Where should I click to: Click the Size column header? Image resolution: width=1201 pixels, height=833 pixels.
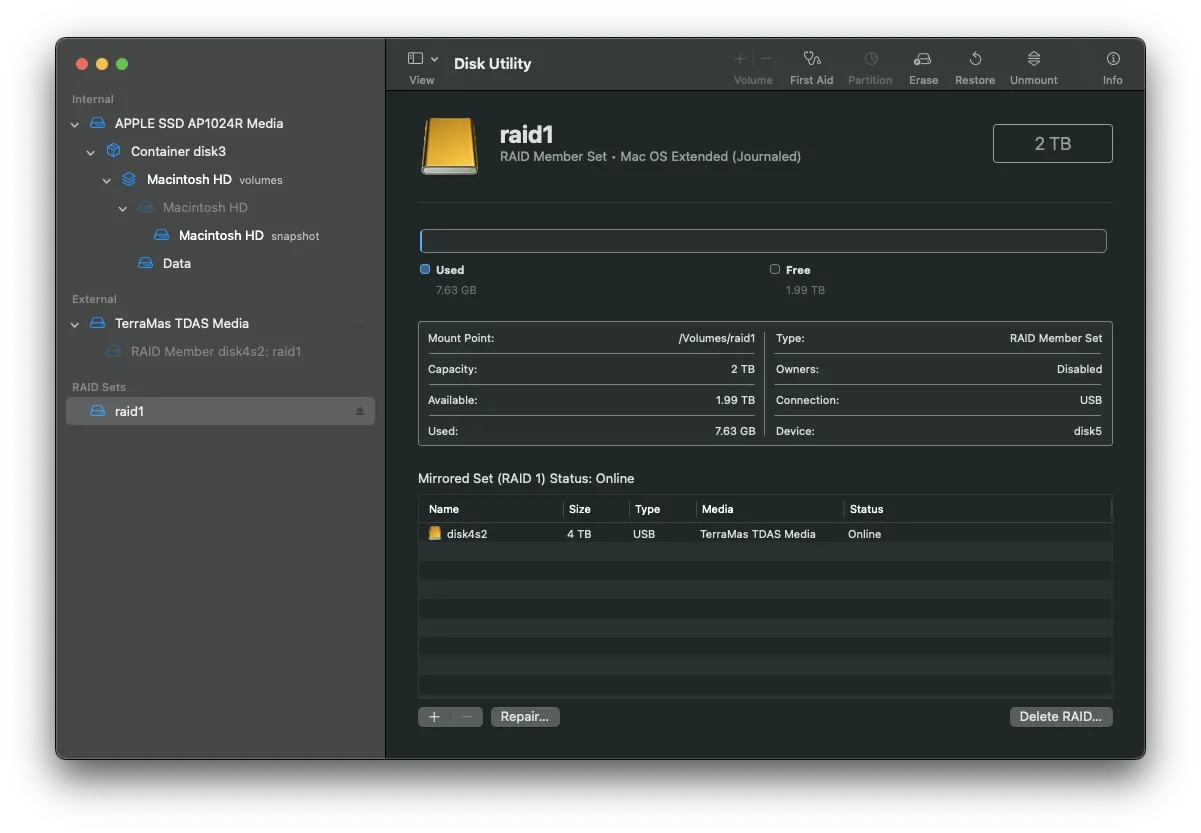pos(579,509)
